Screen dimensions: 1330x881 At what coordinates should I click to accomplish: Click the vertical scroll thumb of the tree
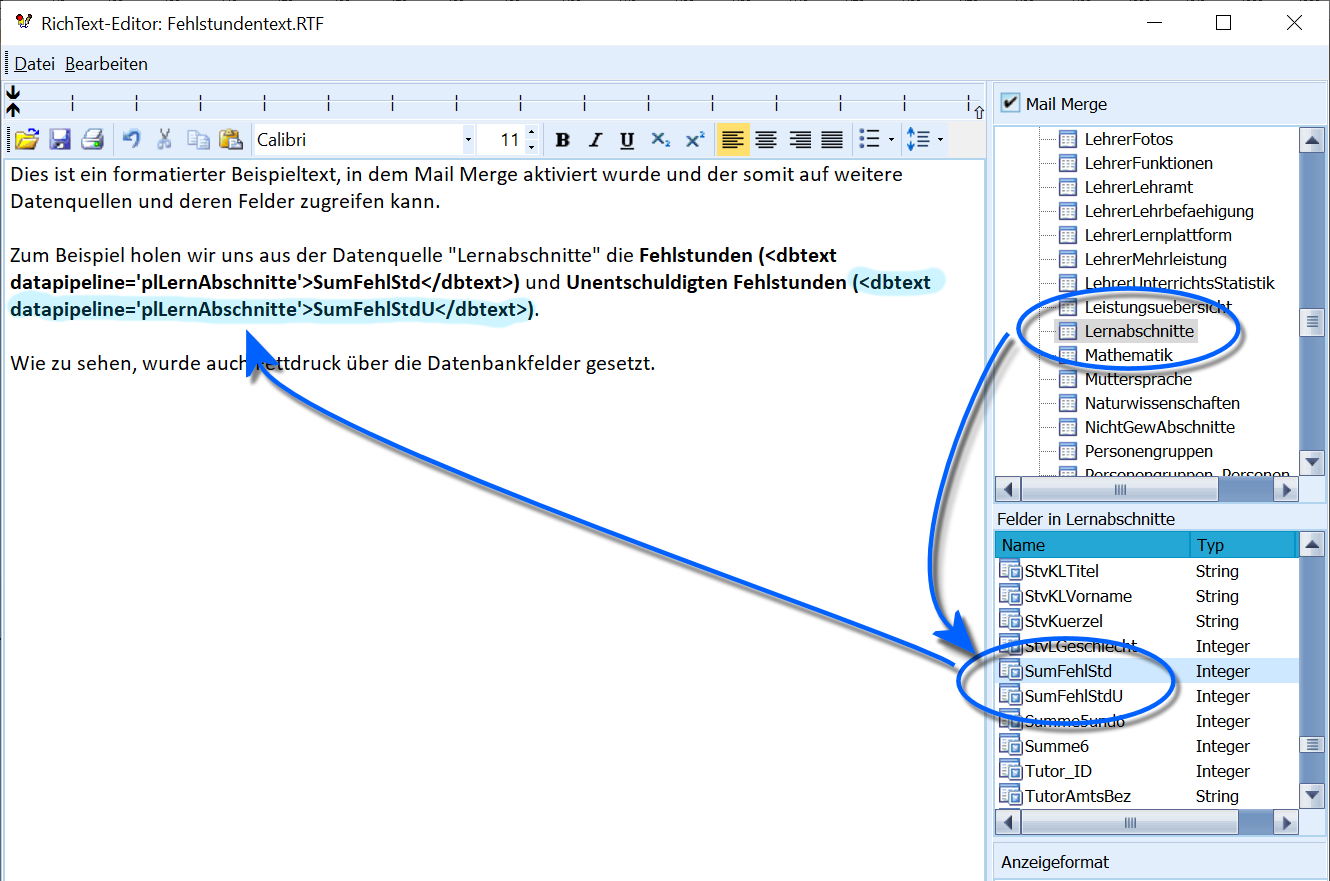[1312, 322]
